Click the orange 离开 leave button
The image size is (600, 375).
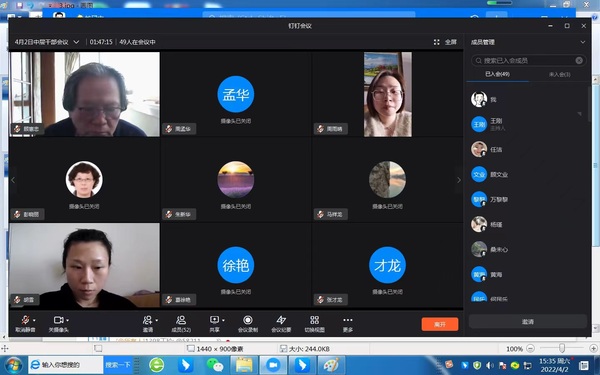pyautogui.click(x=440, y=324)
